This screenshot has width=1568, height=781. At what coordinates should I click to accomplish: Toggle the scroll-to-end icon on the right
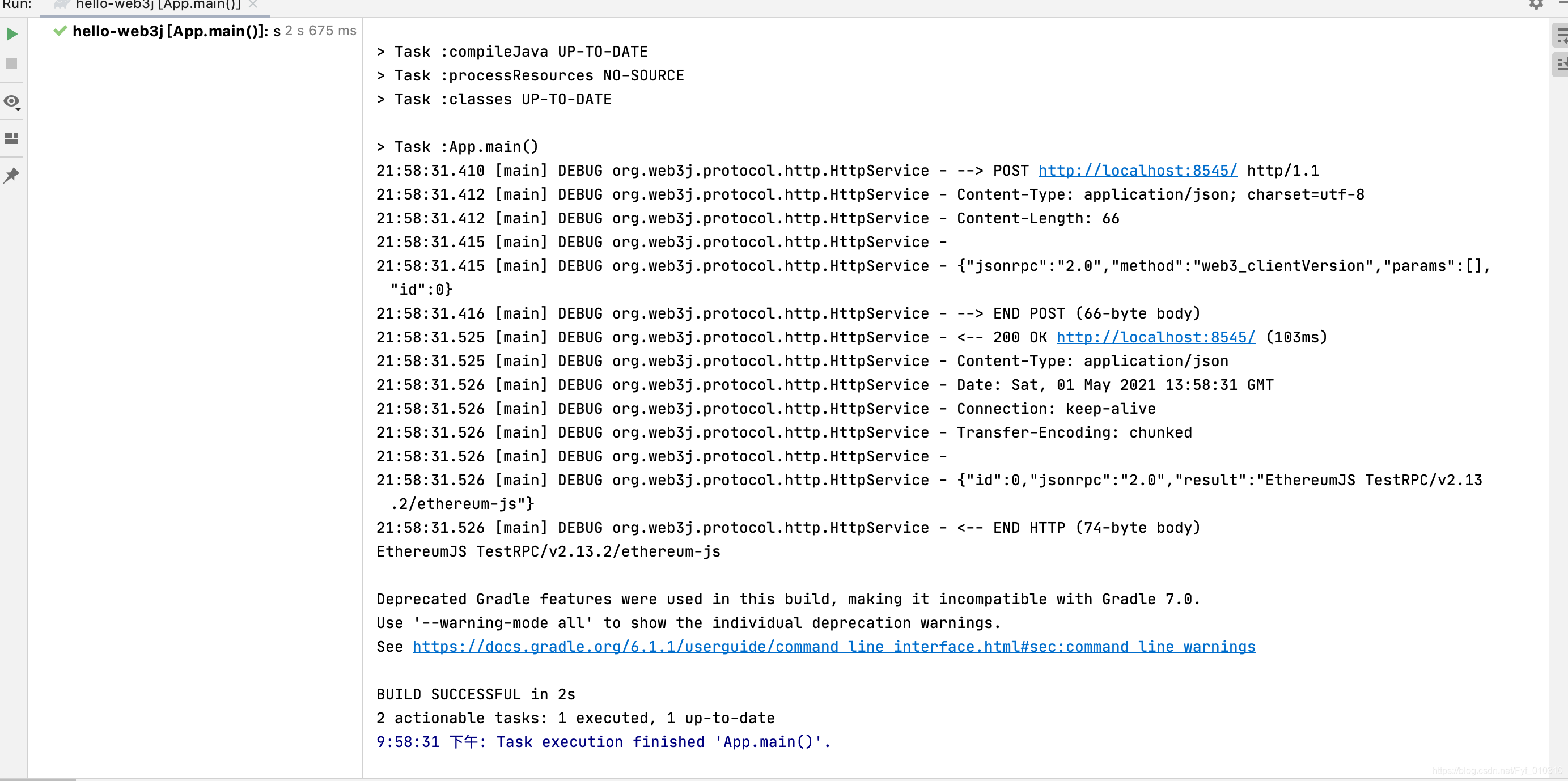tap(1562, 64)
